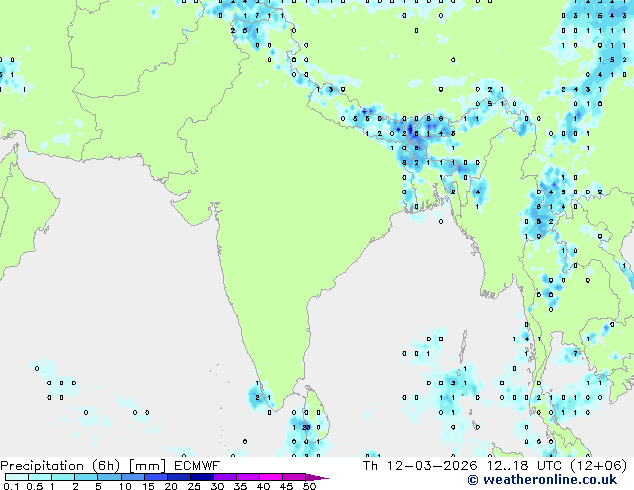
Task: Click the "20" rainfall value near Sri Lanka
Action: click(306, 427)
